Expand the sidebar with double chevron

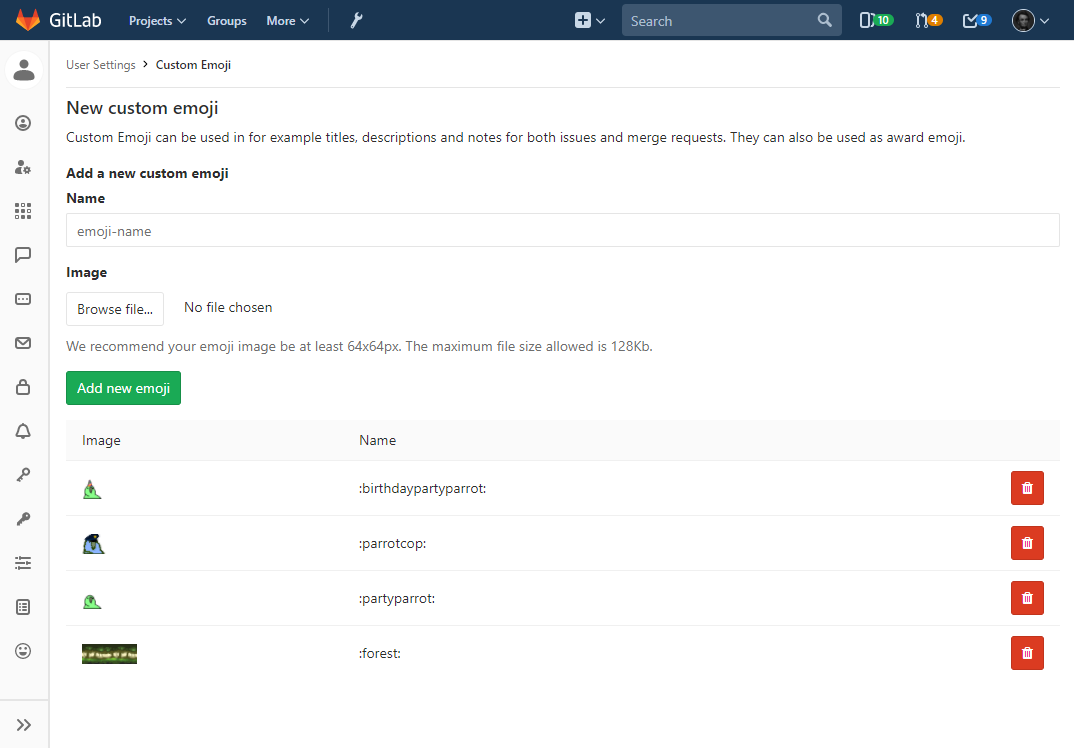click(x=24, y=725)
